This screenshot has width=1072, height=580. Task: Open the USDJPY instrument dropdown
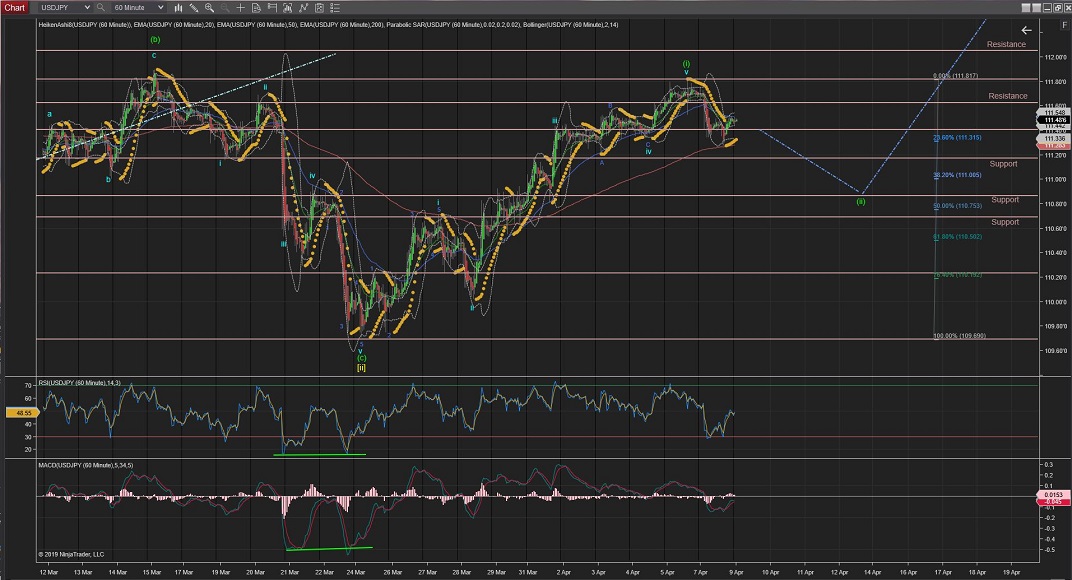[x=60, y=7]
